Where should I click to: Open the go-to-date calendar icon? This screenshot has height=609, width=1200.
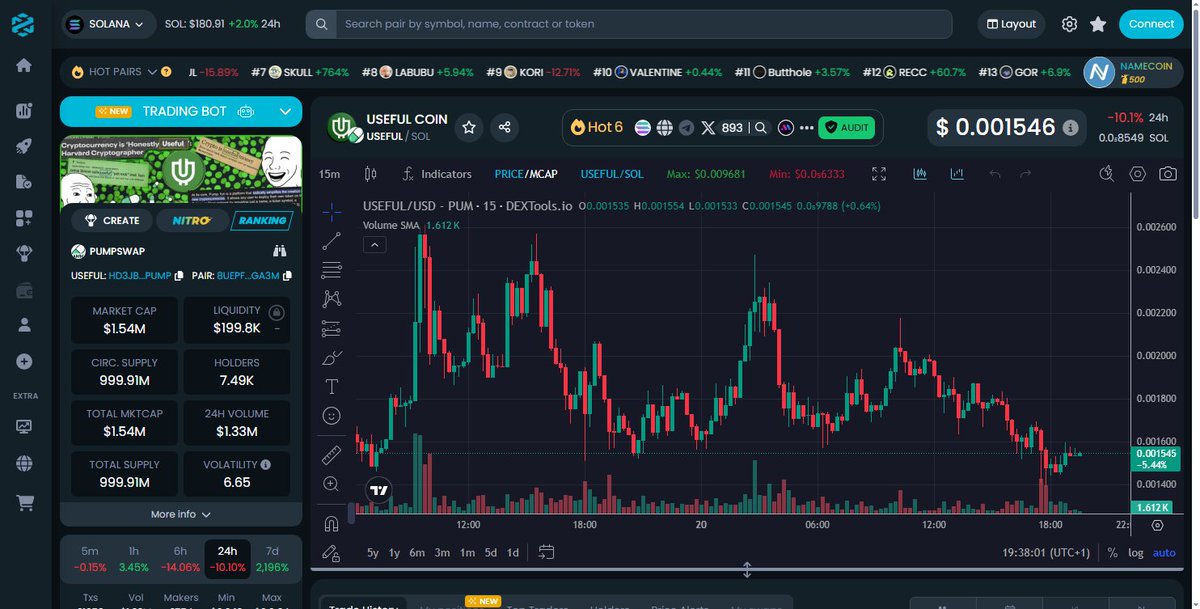[x=546, y=552]
